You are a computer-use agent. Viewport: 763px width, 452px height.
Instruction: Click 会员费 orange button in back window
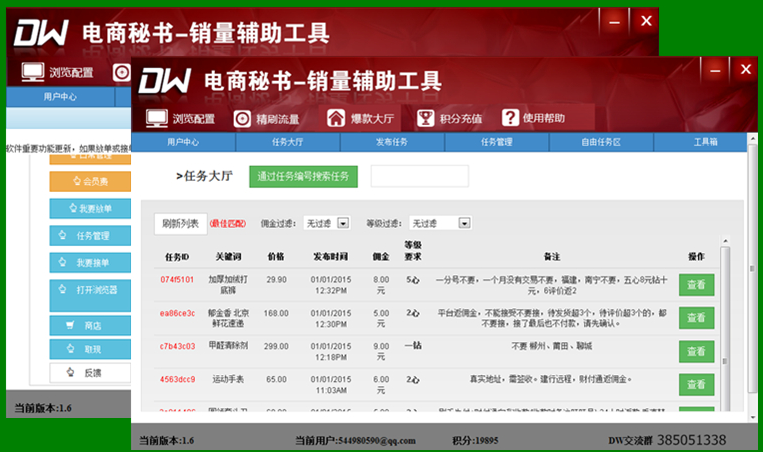pyautogui.click(x=90, y=181)
